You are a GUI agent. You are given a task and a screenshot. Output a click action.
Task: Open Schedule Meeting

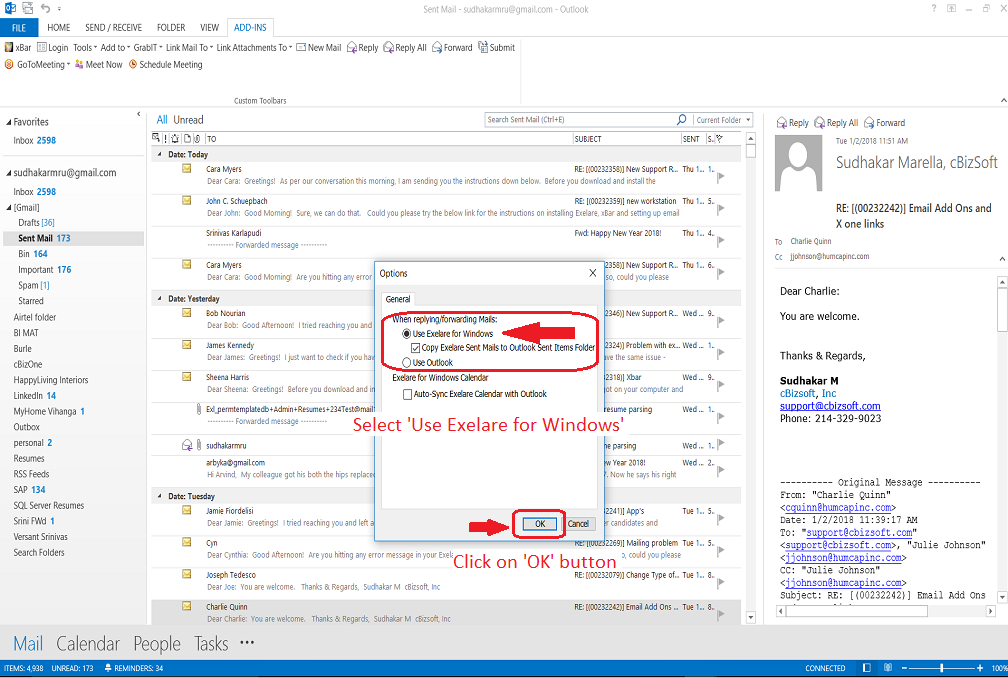pos(166,64)
